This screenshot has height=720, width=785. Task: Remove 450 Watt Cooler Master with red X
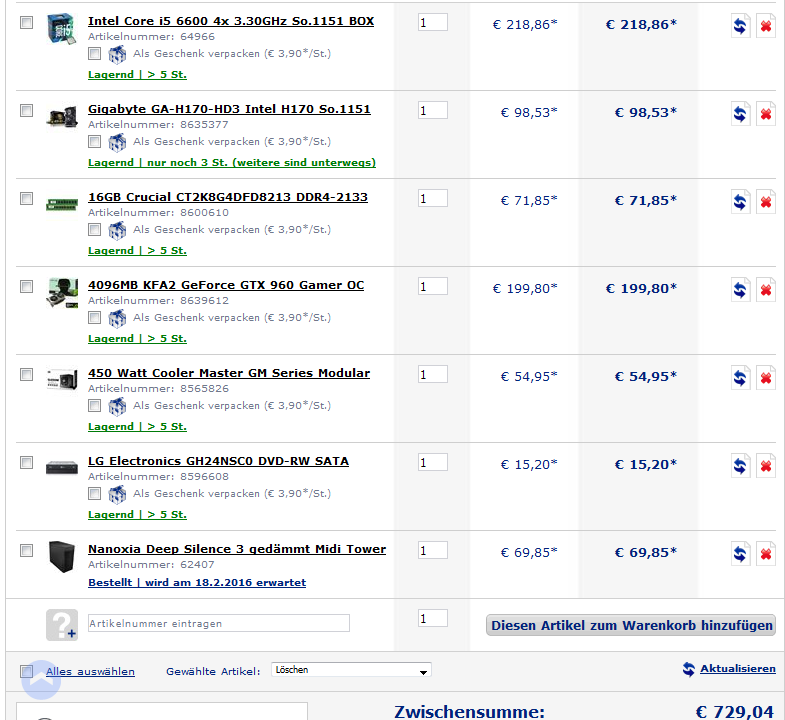(765, 378)
